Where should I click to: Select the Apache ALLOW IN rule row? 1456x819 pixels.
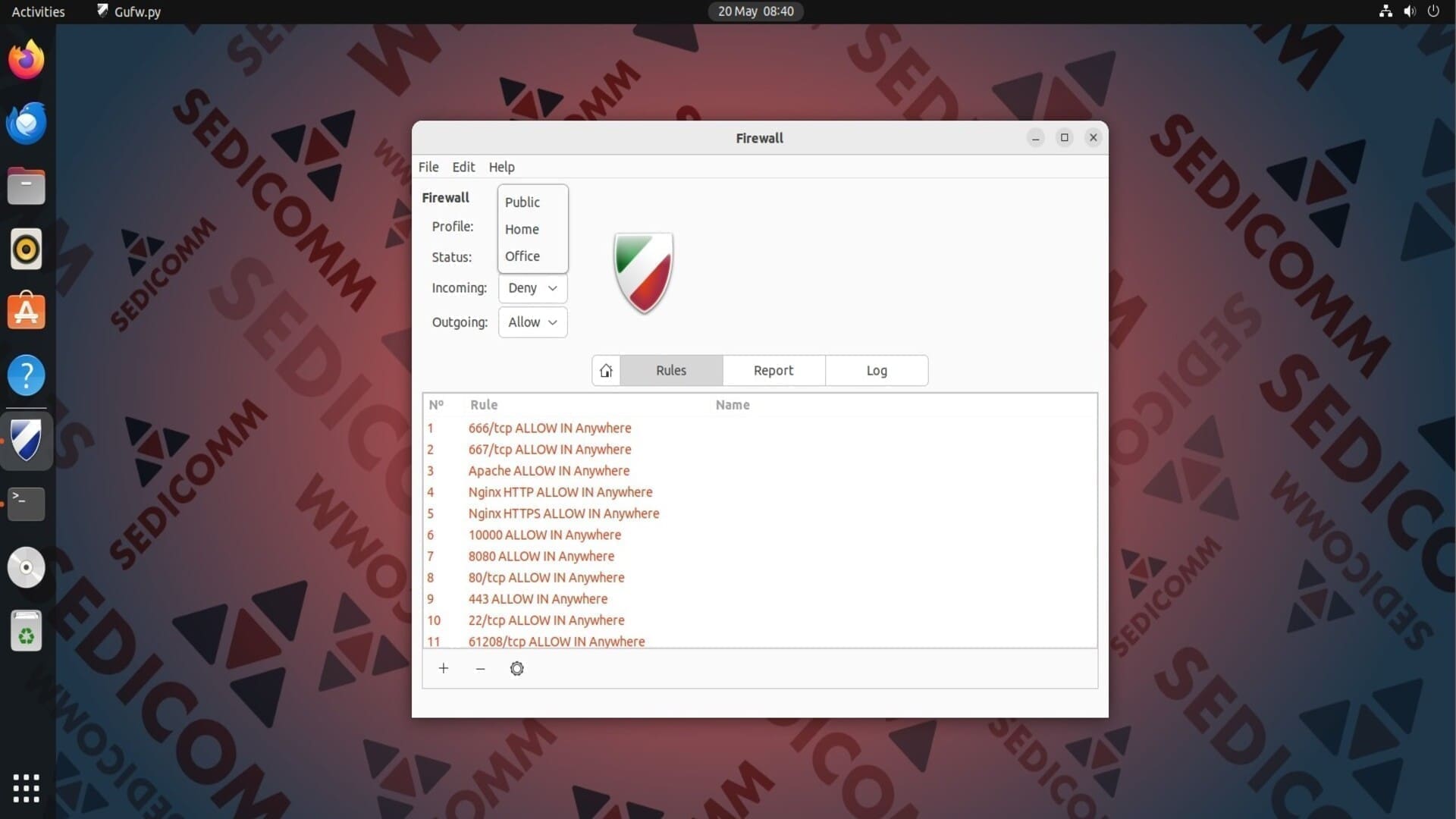[549, 471]
